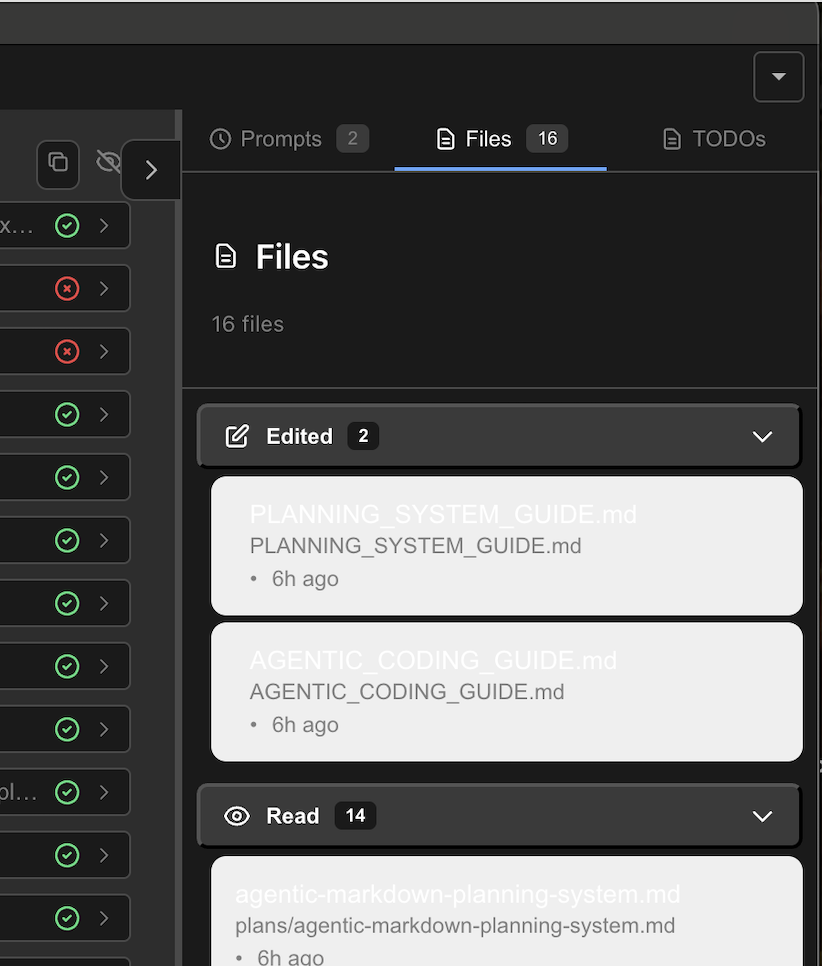
Task: Switch to the TODOs tab
Action: tap(714, 139)
